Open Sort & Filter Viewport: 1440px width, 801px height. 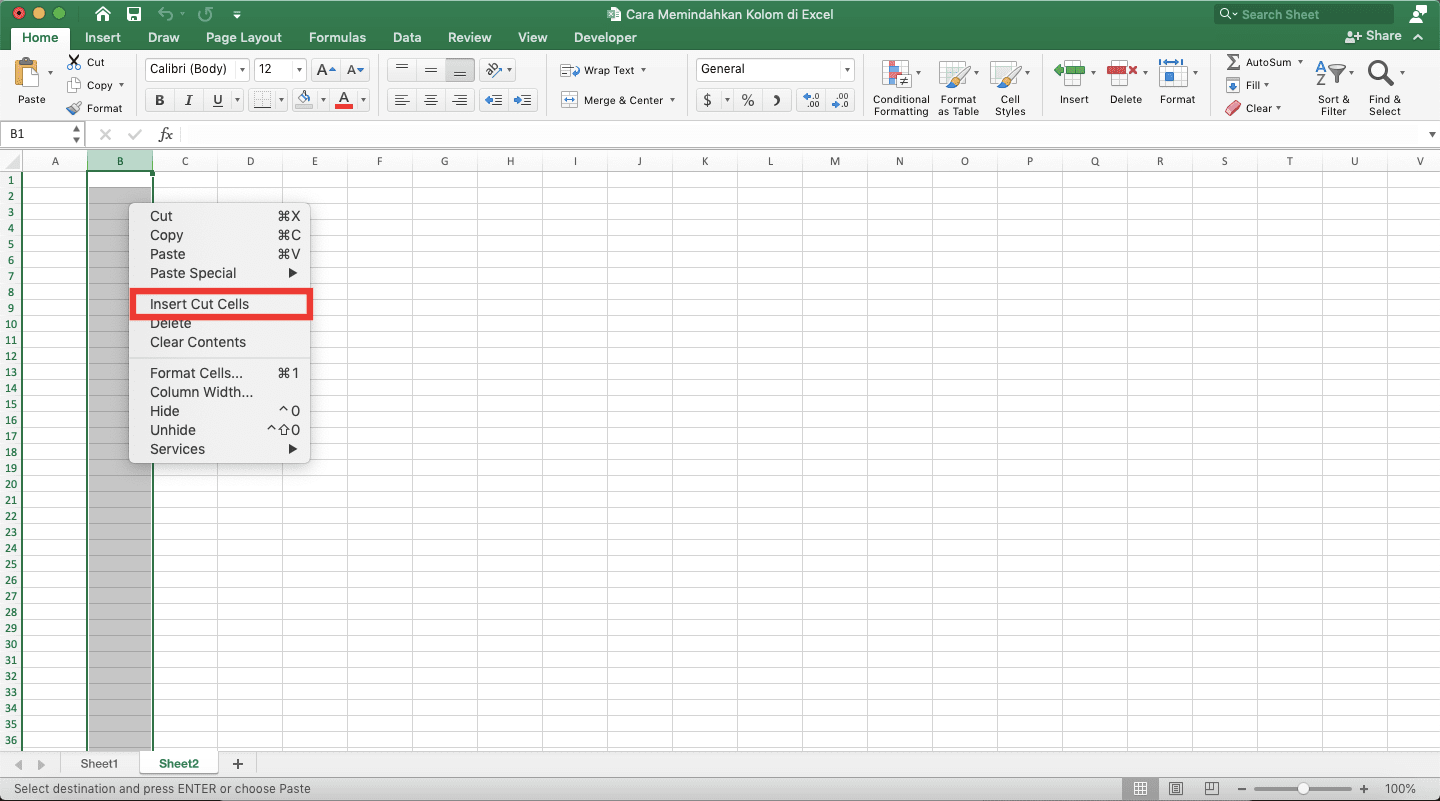(x=1334, y=87)
